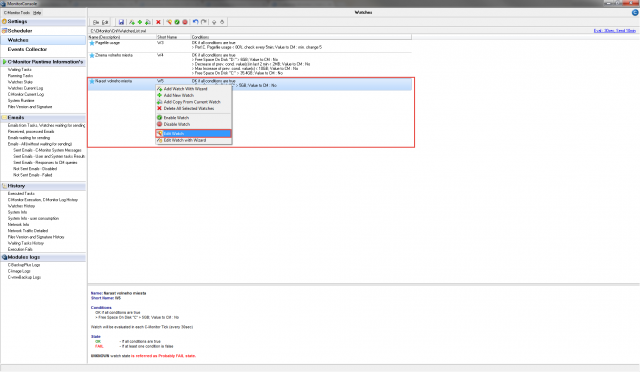This screenshot has height=372, width=640.
Task: Select the Pagefile usage watch row
Action: (250, 45)
